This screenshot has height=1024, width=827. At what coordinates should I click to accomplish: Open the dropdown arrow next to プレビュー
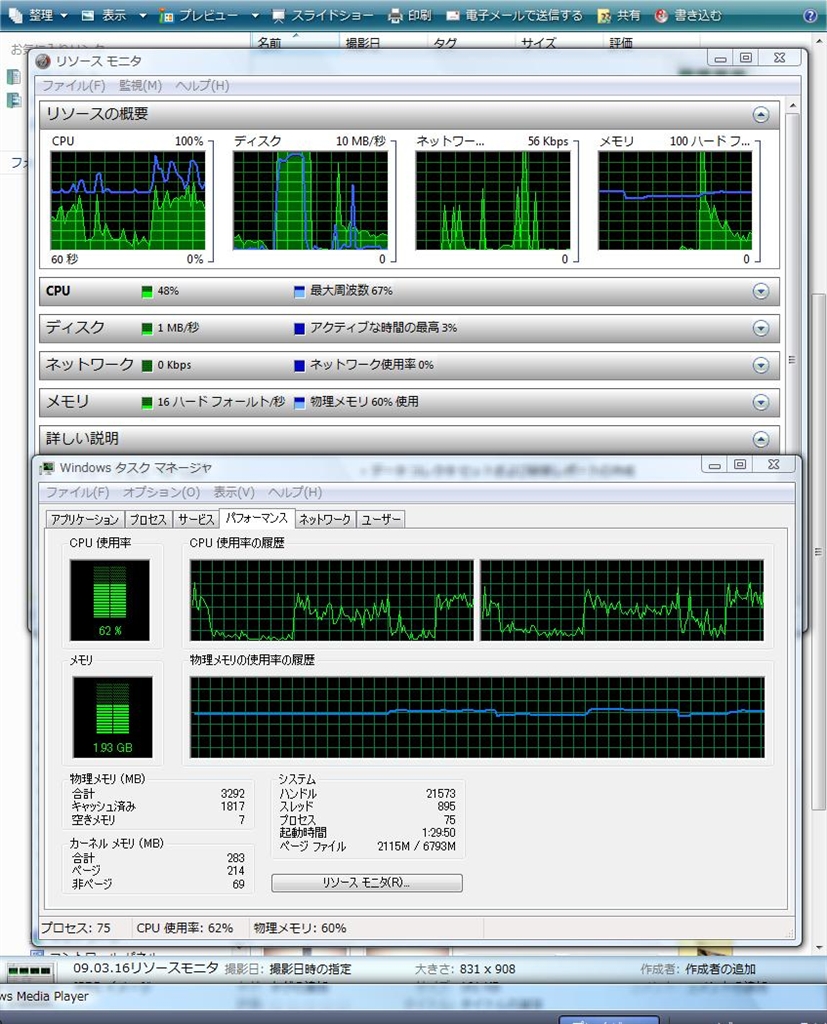(255, 15)
